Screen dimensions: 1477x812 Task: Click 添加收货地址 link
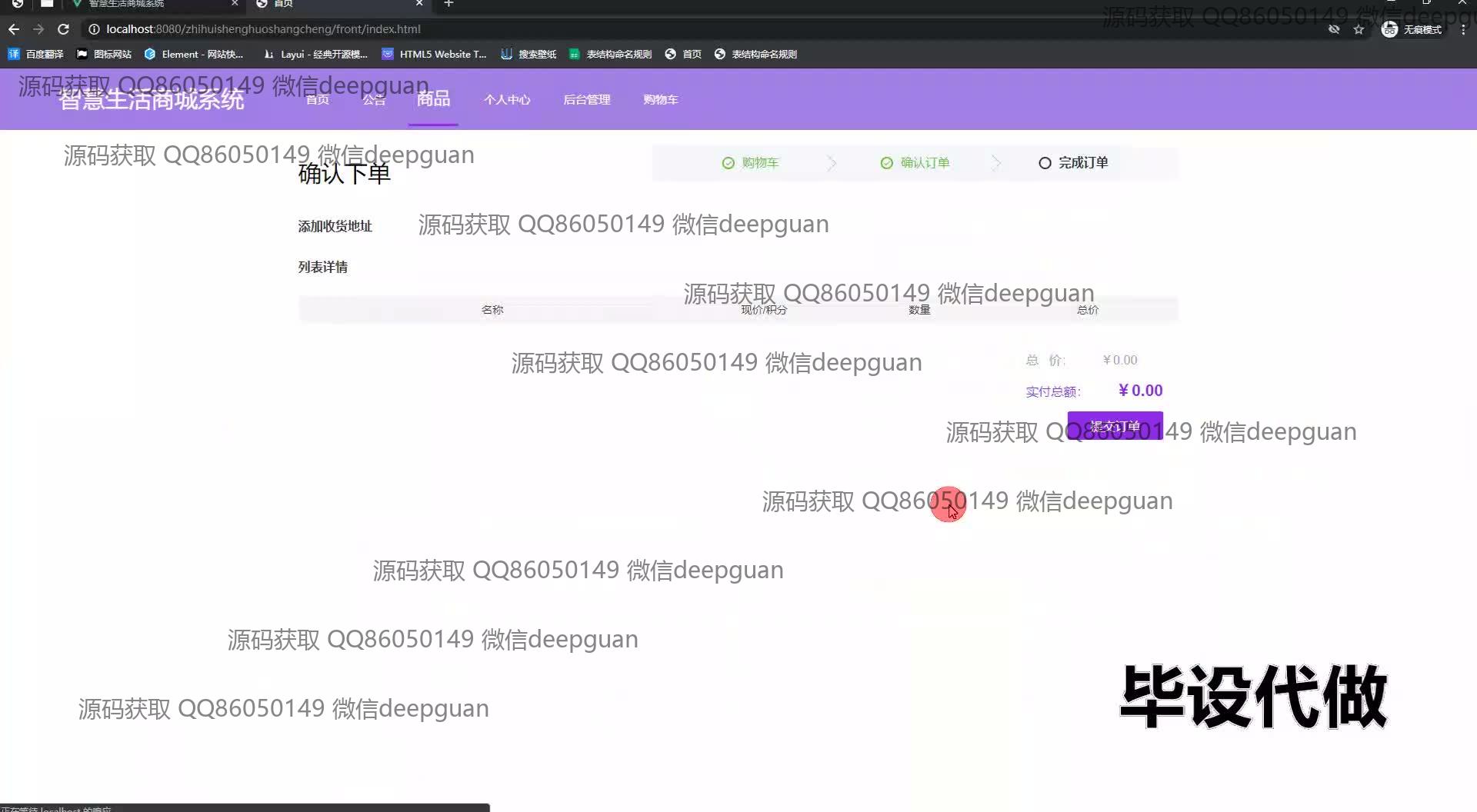pyautogui.click(x=335, y=226)
